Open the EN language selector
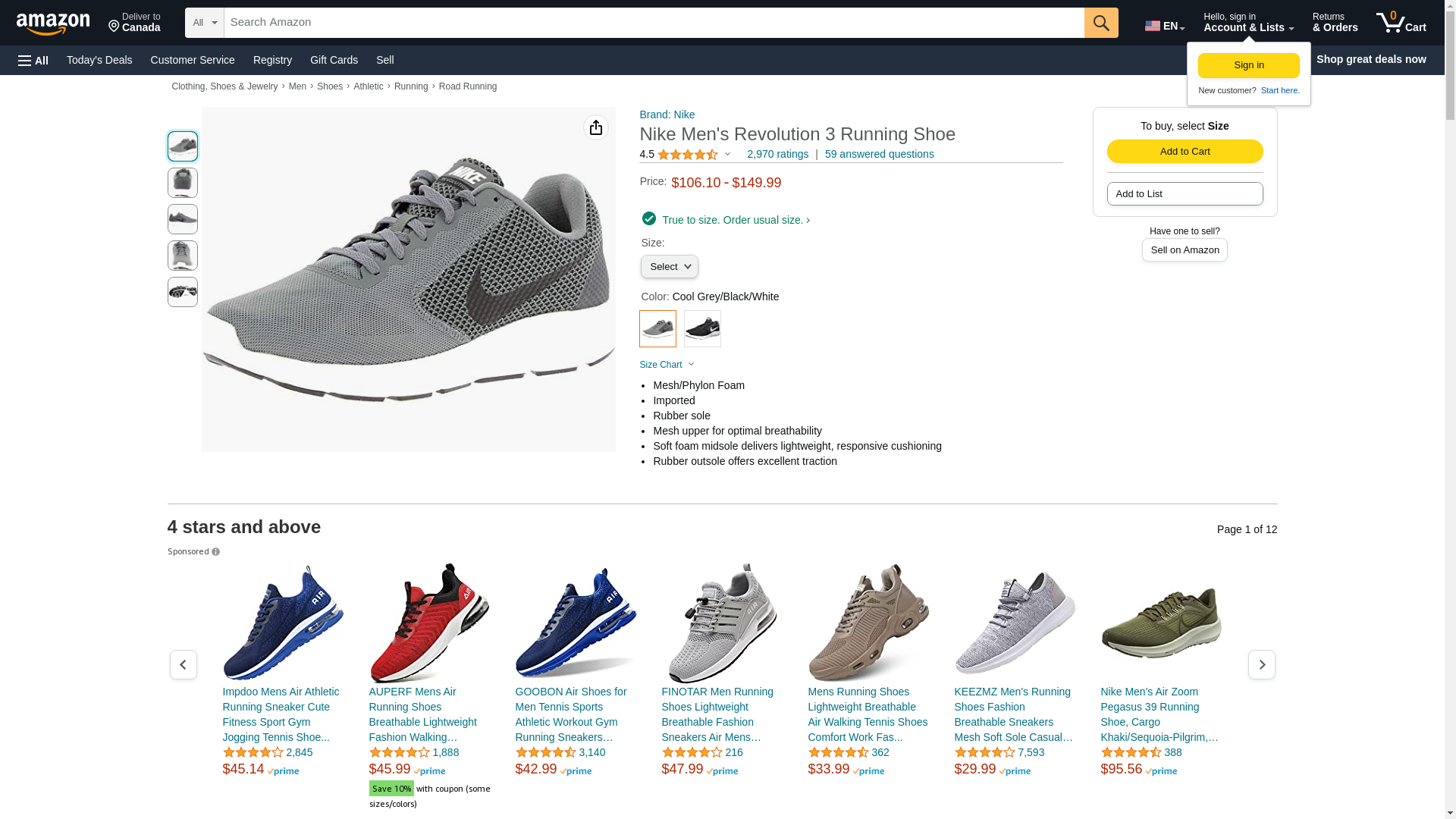 (1165, 26)
